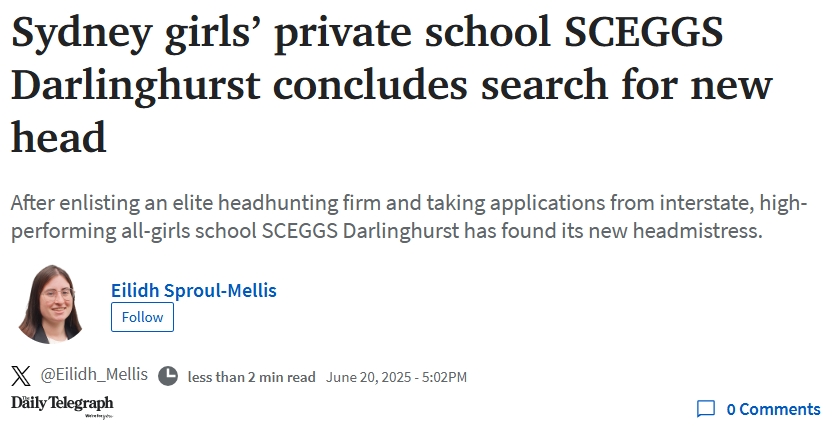Open the X (Twitter) logo icon

(21, 376)
